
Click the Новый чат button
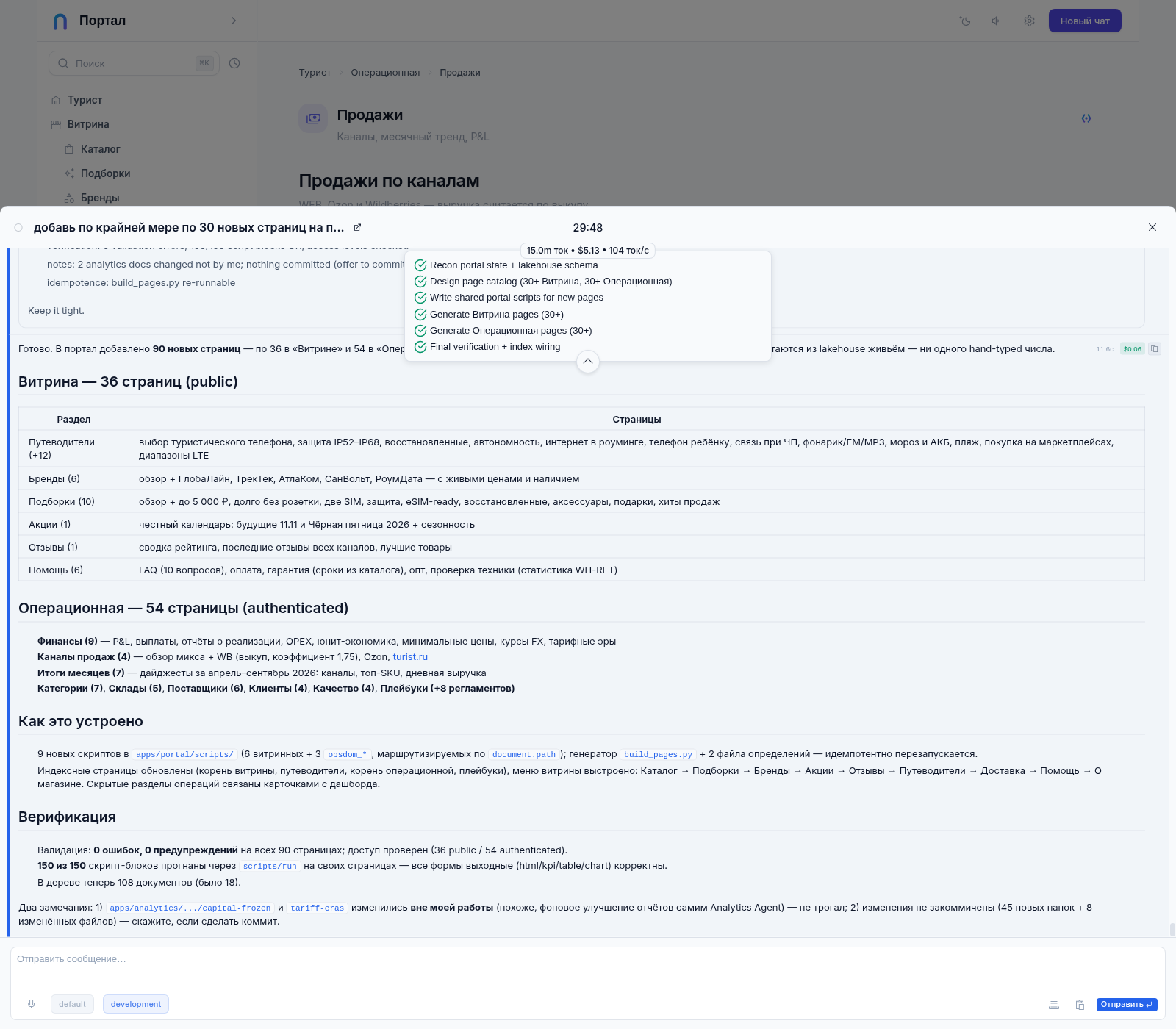click(x=1085, y=21)
